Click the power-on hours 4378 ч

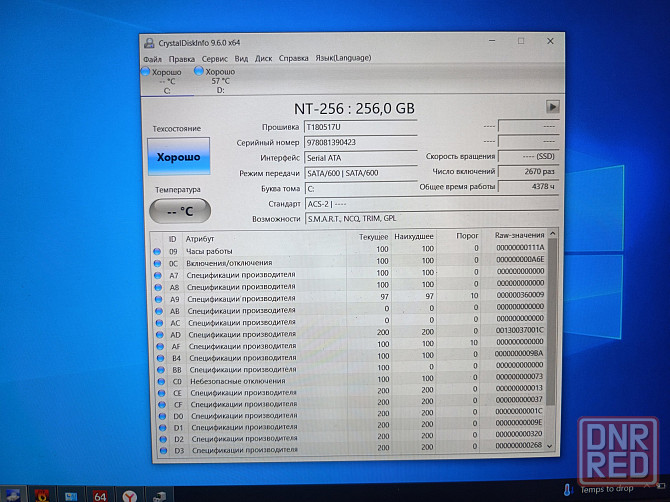(528, 186)
